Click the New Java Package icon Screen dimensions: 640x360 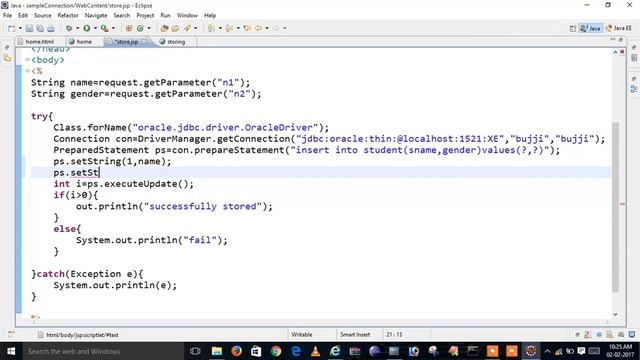(x=129, y=28)
